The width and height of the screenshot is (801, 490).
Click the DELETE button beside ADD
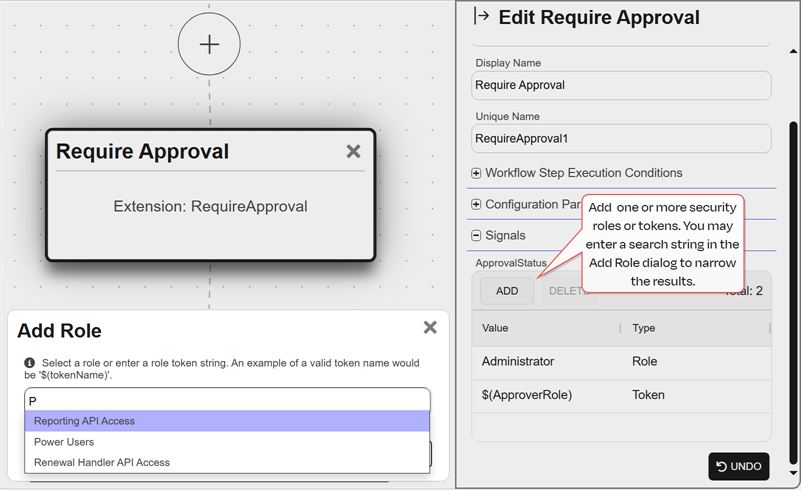(x=562, y=291)
